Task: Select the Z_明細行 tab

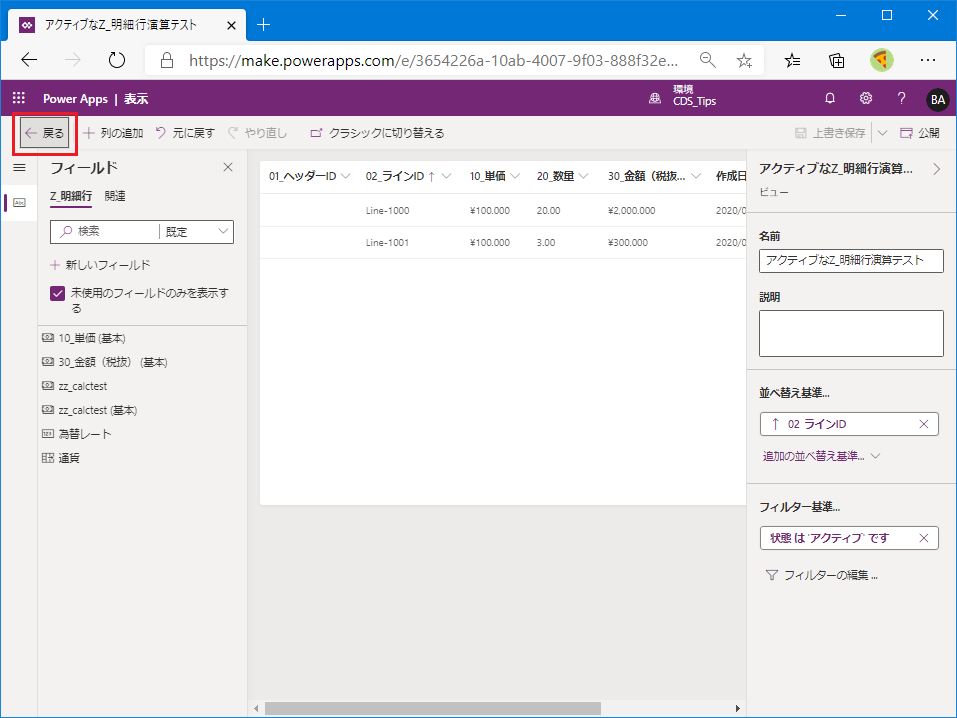Action: [x=71, y=196]
